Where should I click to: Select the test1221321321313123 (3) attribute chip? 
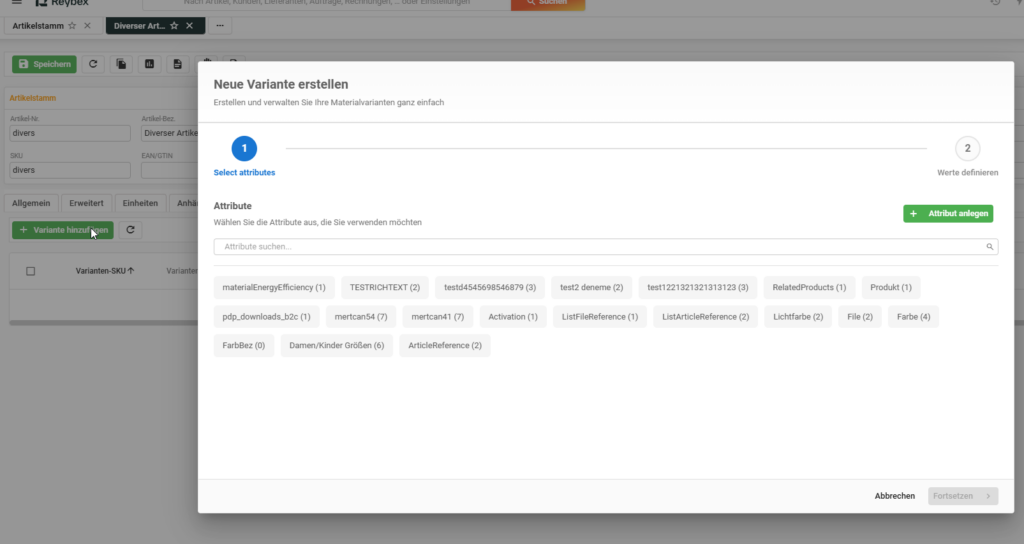click(697, 287)
